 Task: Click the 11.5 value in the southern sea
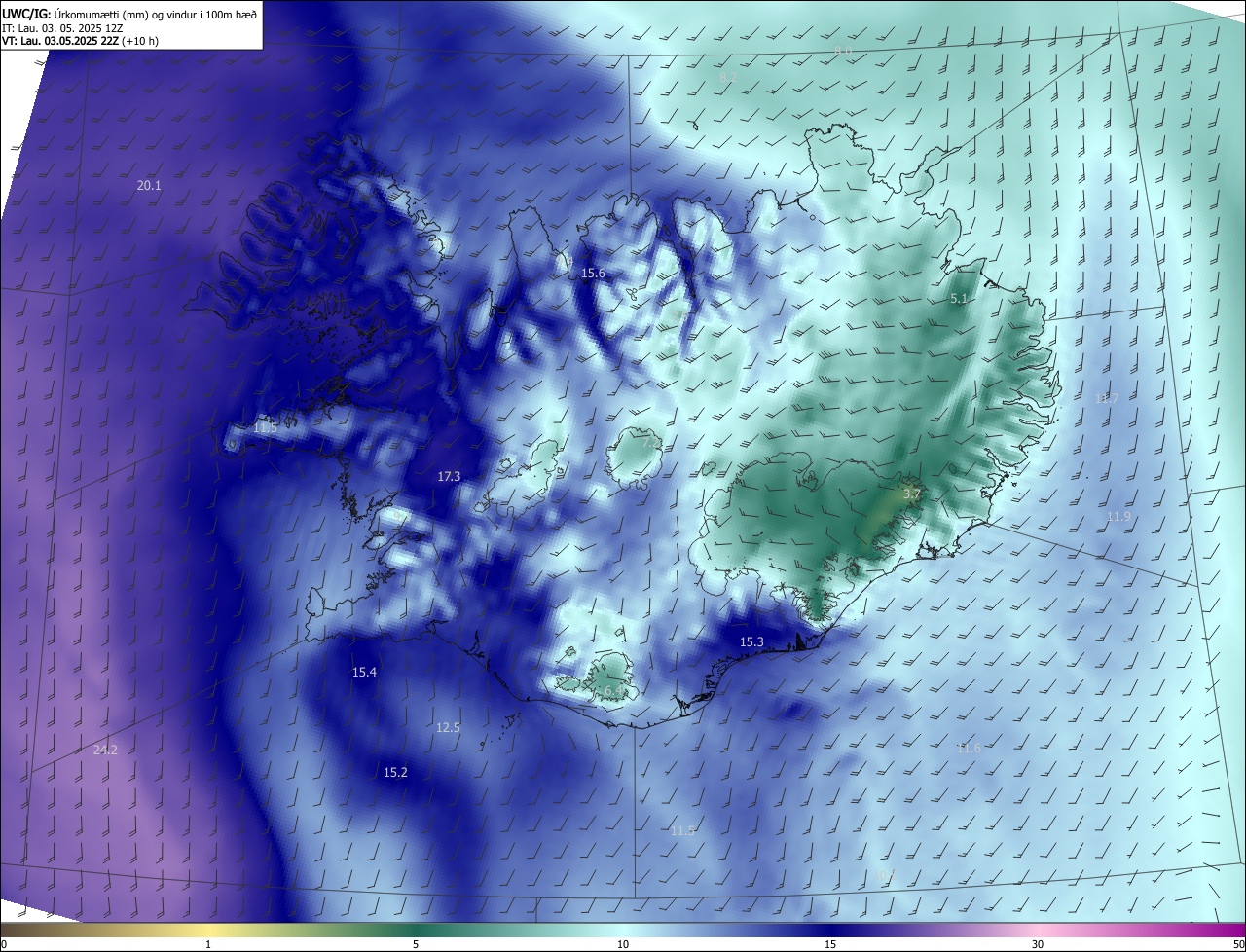click(682, 830)
